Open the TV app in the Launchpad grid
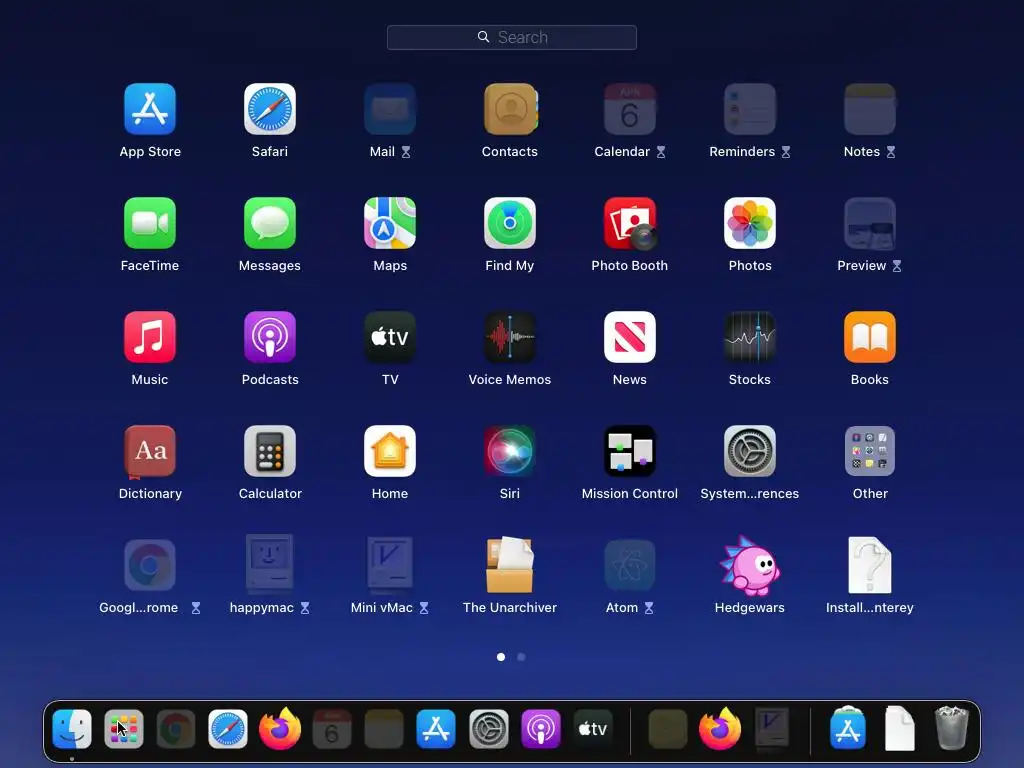This screenshot has height=768, width=1024. tap(390, 337)
